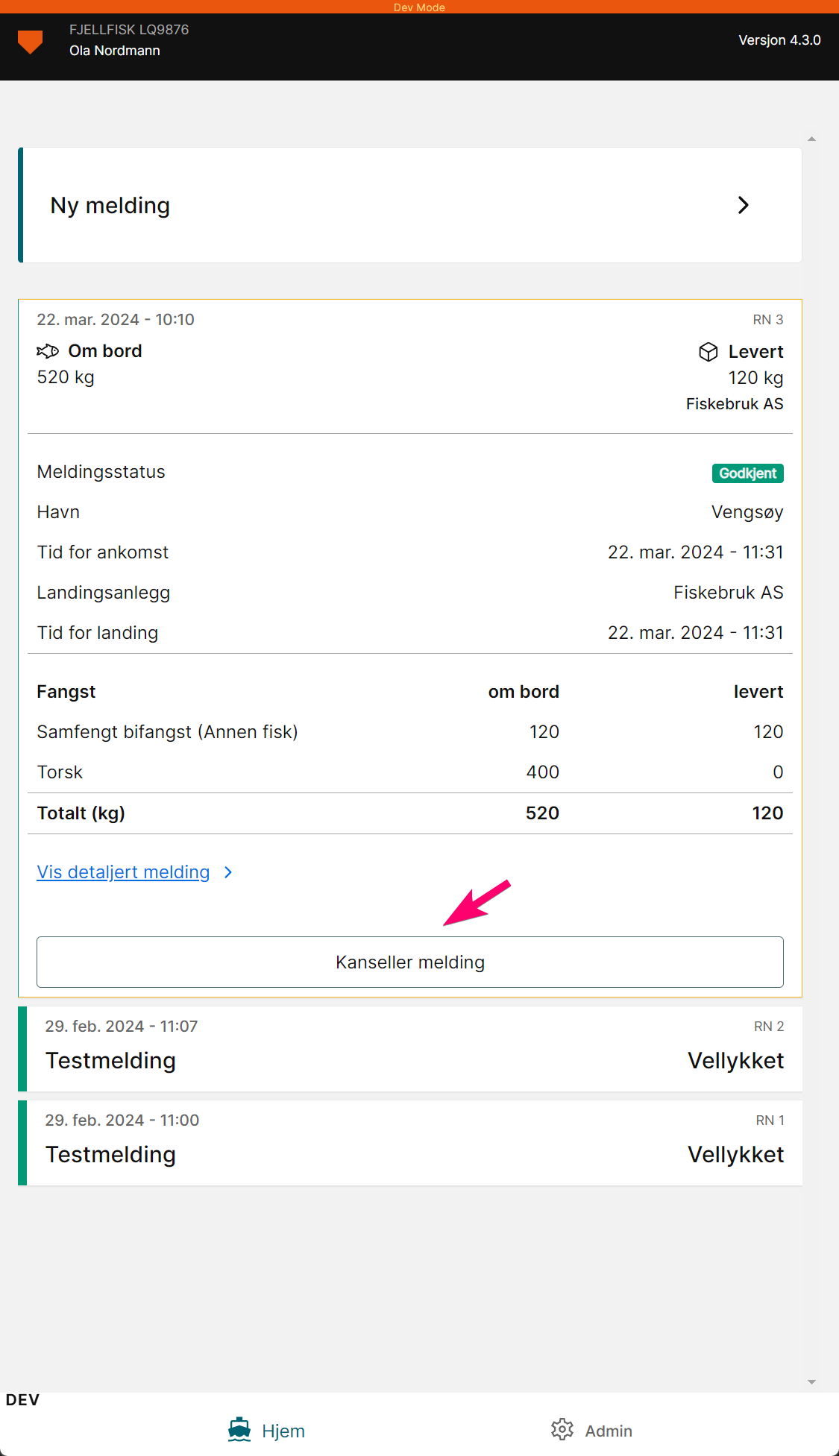Open the Vis detaljert melding link
839x1456 pixels.
click(124, 872)
